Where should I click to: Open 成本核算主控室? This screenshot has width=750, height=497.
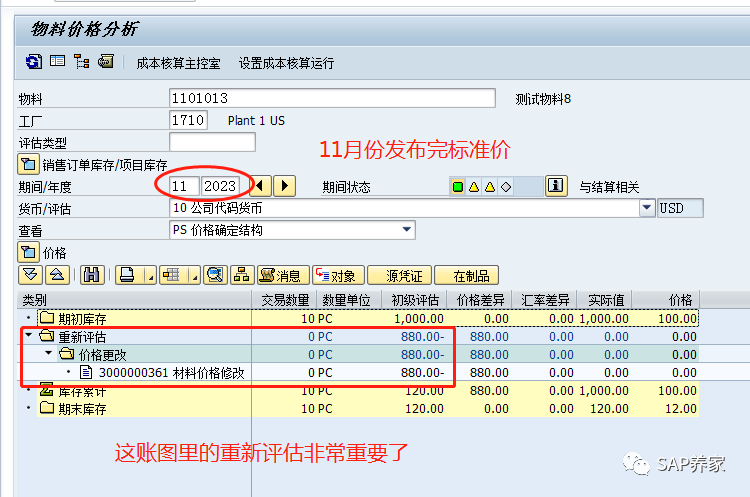[x=178, y=63]
